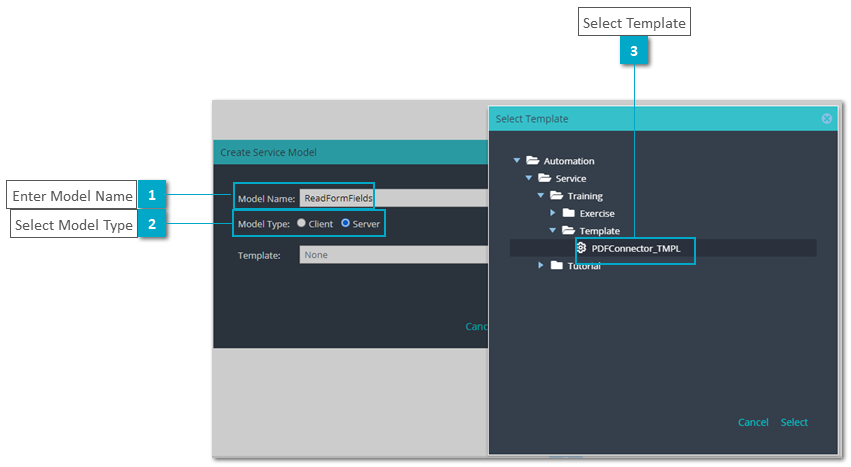Click the Select button in template dialog
This screenshot has width=851, height=467.
pos(794,422)
